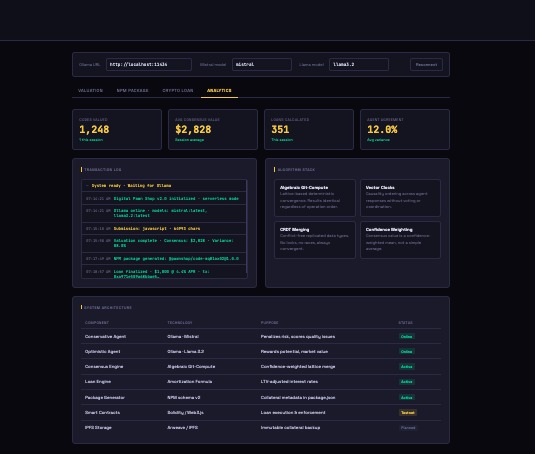Click the Component column header

coord(97,323)
